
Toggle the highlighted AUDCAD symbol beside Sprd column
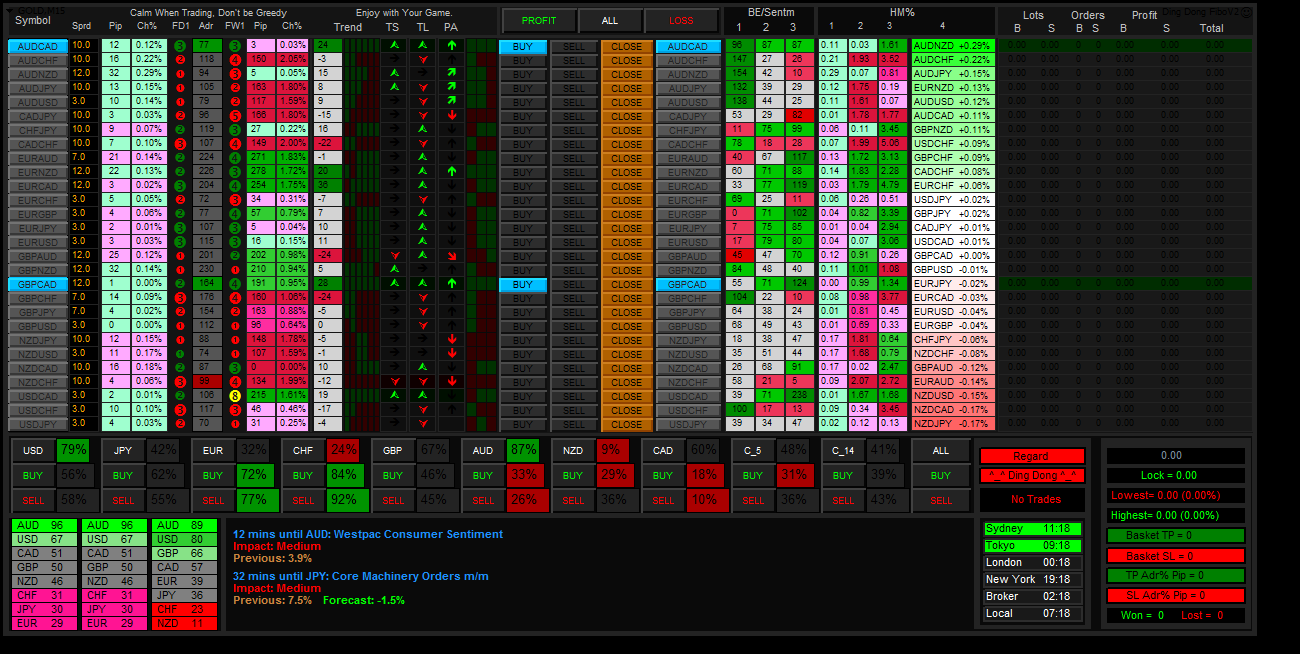click(x=38, y=46)
